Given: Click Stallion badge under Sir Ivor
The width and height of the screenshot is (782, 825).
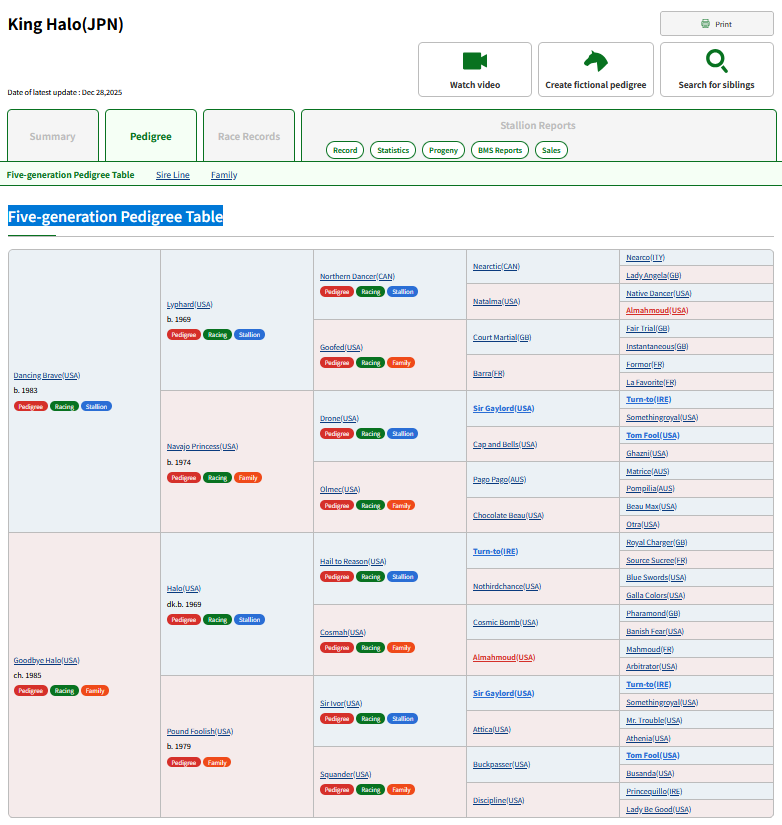Looking at the screenshot, I should tap(403, 719).
